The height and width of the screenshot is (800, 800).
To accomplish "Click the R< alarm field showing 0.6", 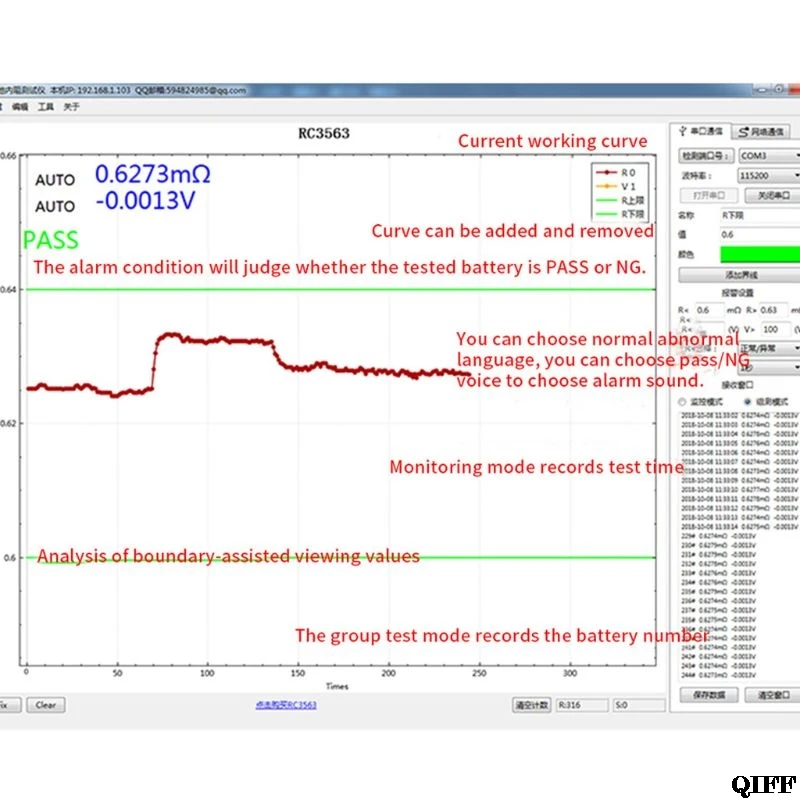I will [710, 310].
